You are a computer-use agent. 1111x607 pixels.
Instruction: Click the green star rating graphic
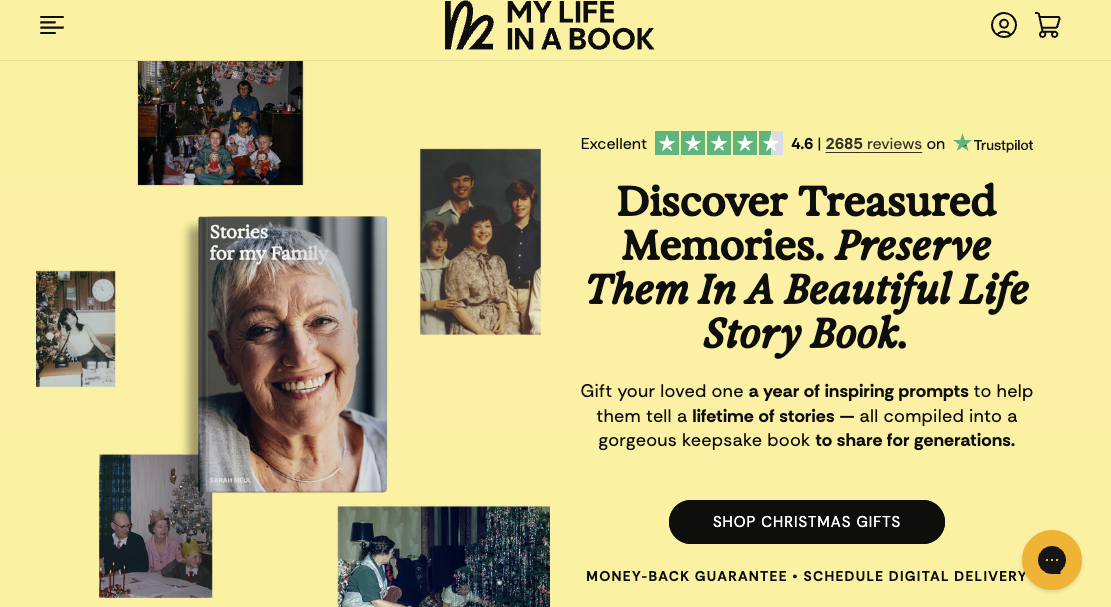click(x=718, y=144)
